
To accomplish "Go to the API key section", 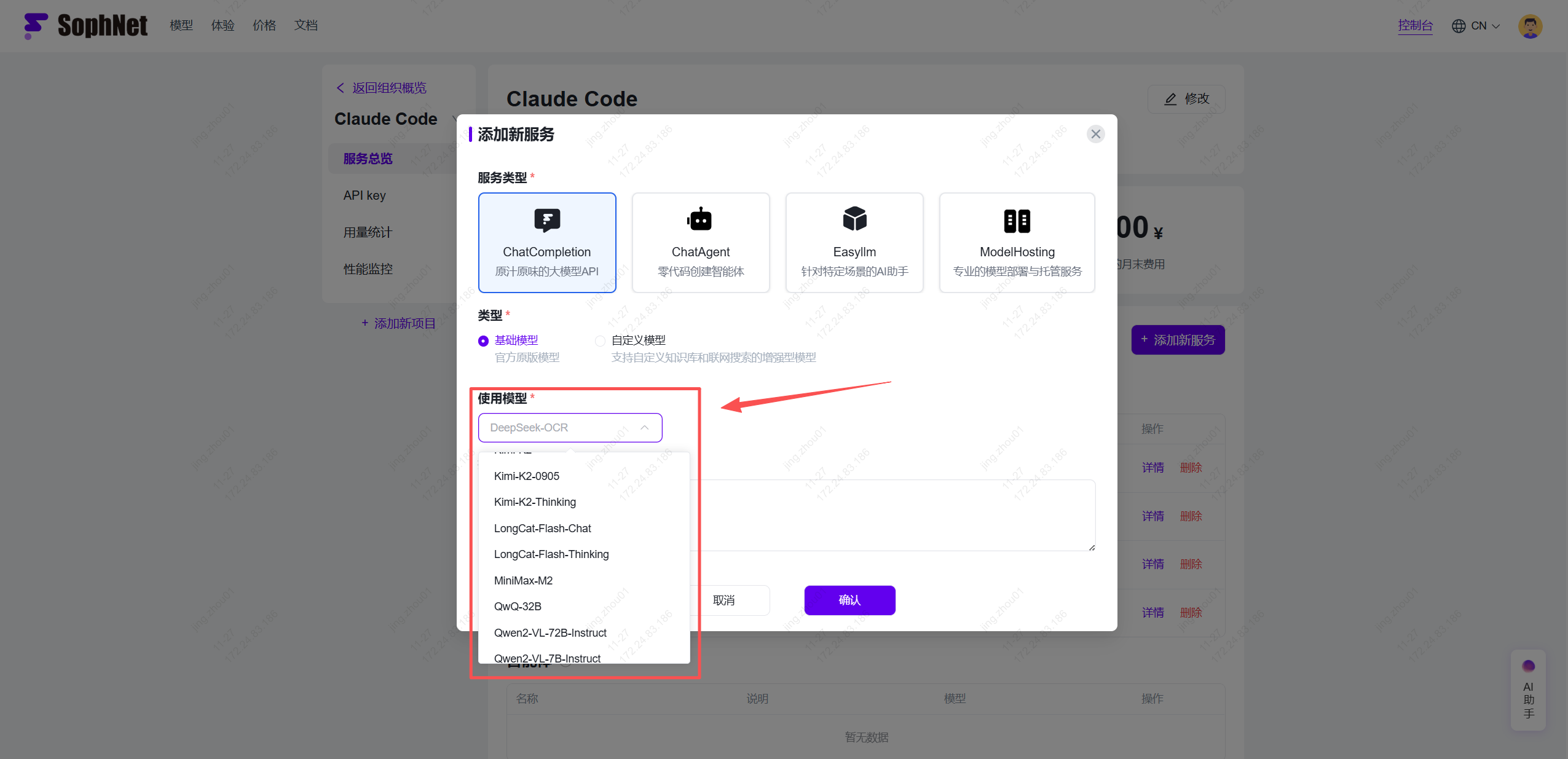I will point(364,195).
